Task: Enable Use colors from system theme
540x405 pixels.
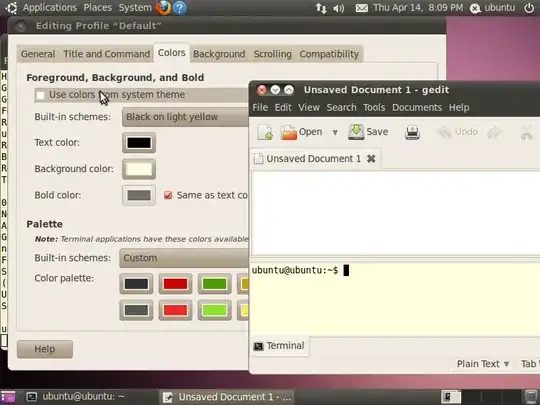Action: coord(41,95)
